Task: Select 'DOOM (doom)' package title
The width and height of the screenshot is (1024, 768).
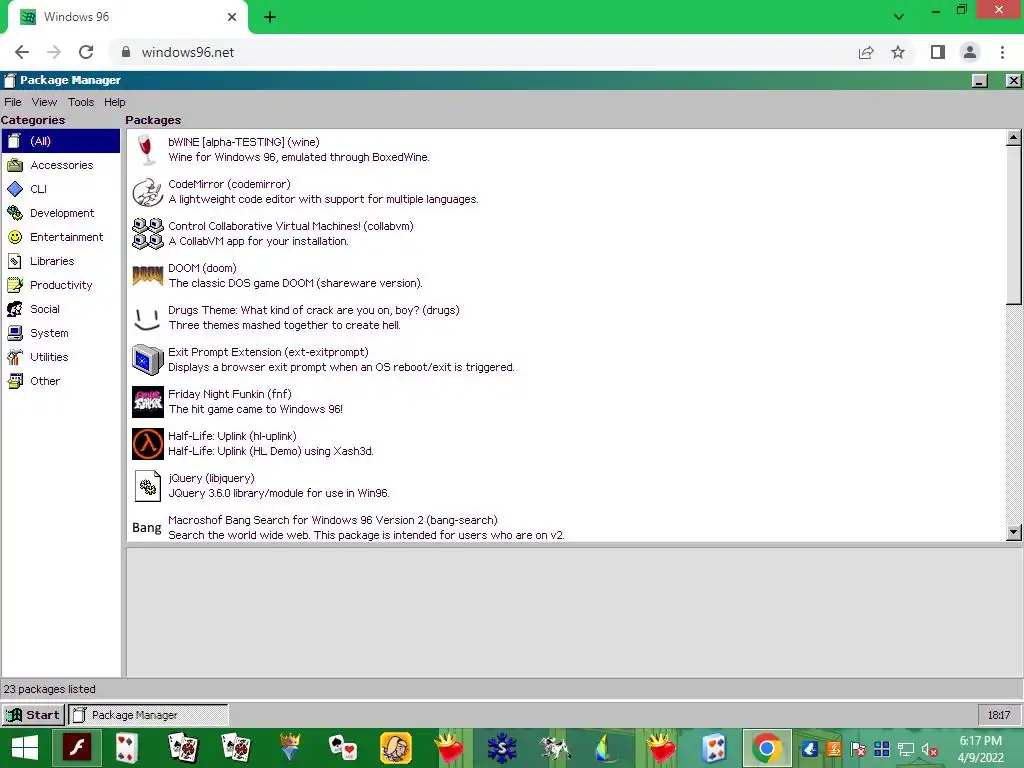Action: point(202,268)
